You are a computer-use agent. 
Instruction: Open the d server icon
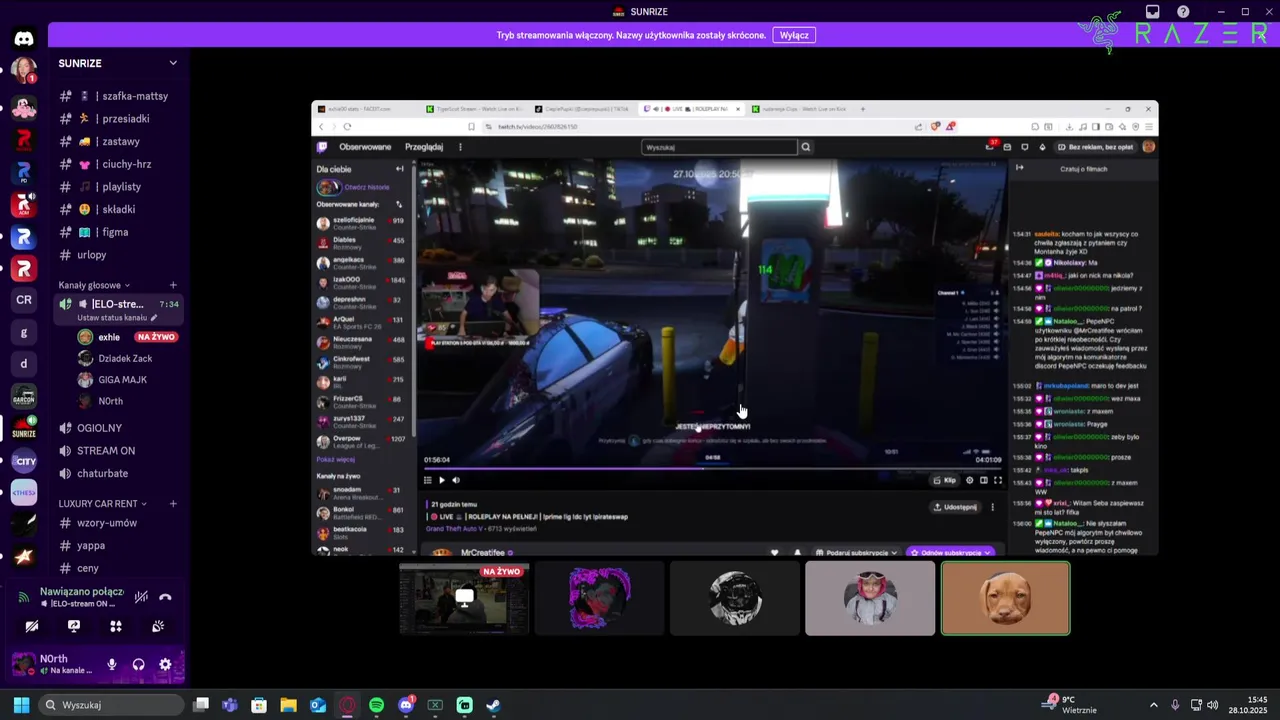24,364
